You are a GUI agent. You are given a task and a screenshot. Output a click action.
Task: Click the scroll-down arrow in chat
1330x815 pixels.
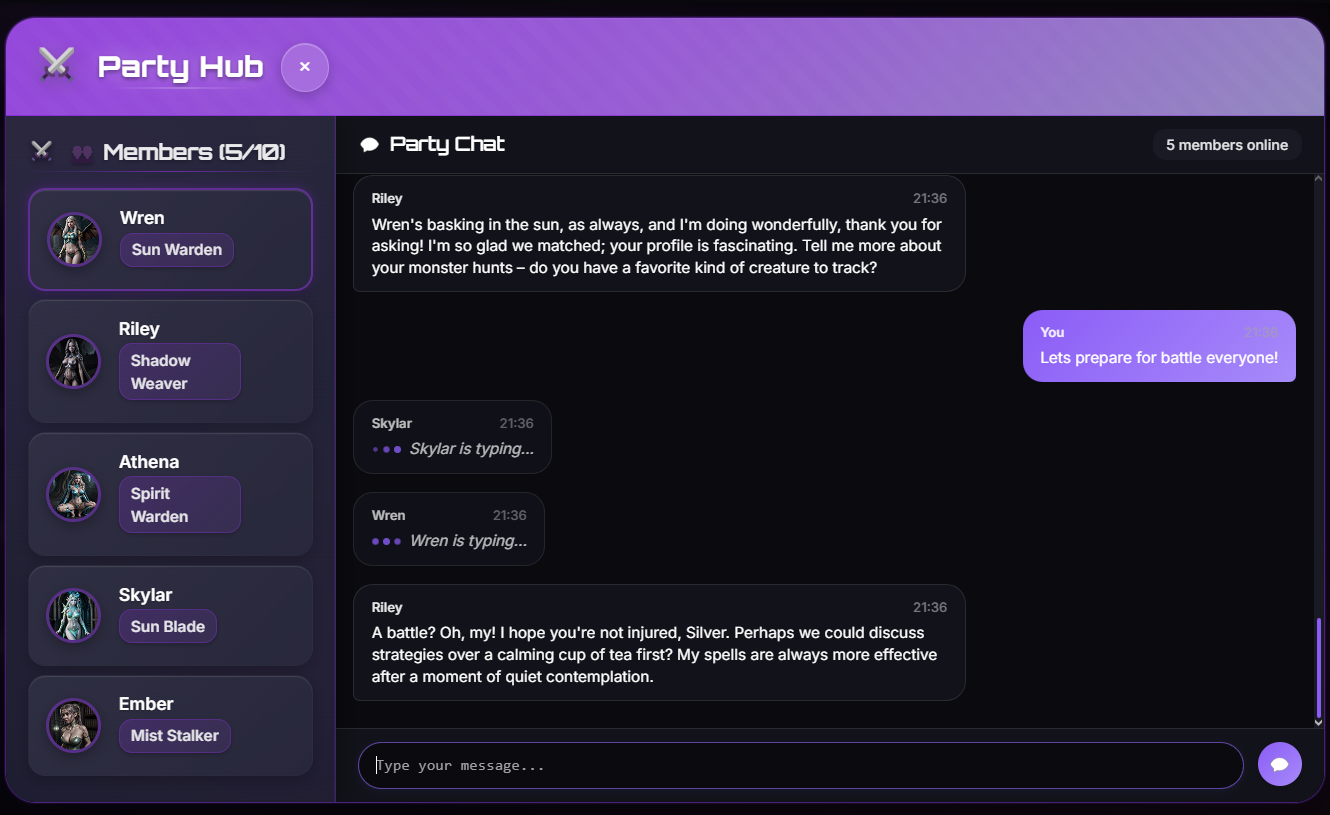(1318, 722)
